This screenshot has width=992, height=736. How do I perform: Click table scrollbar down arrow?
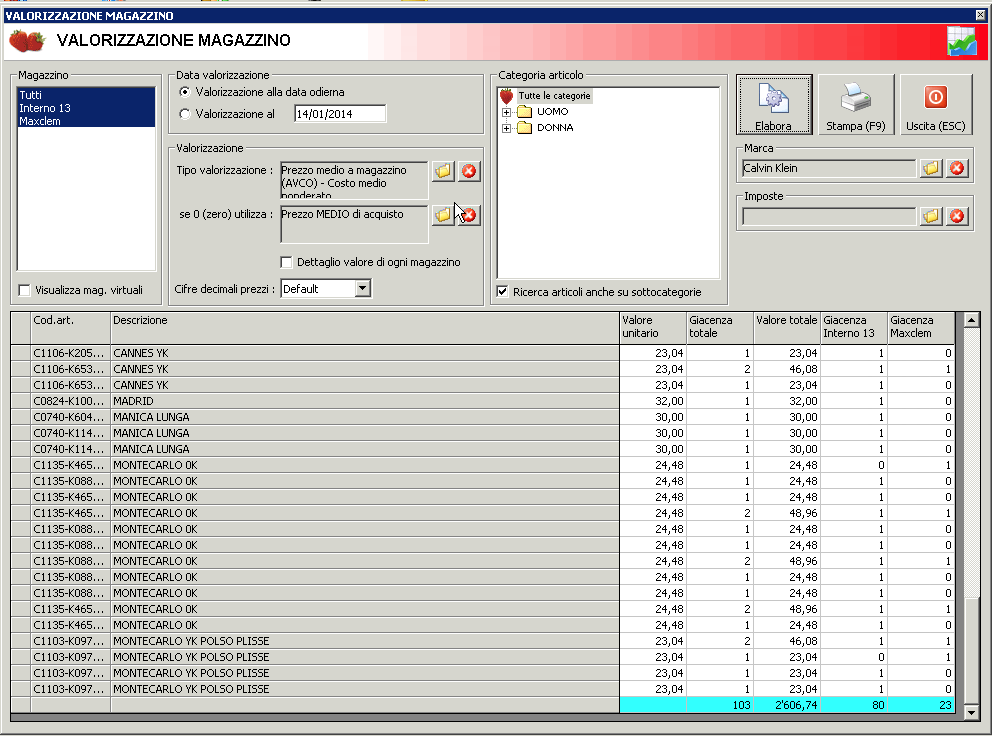[x=970, y=712]
